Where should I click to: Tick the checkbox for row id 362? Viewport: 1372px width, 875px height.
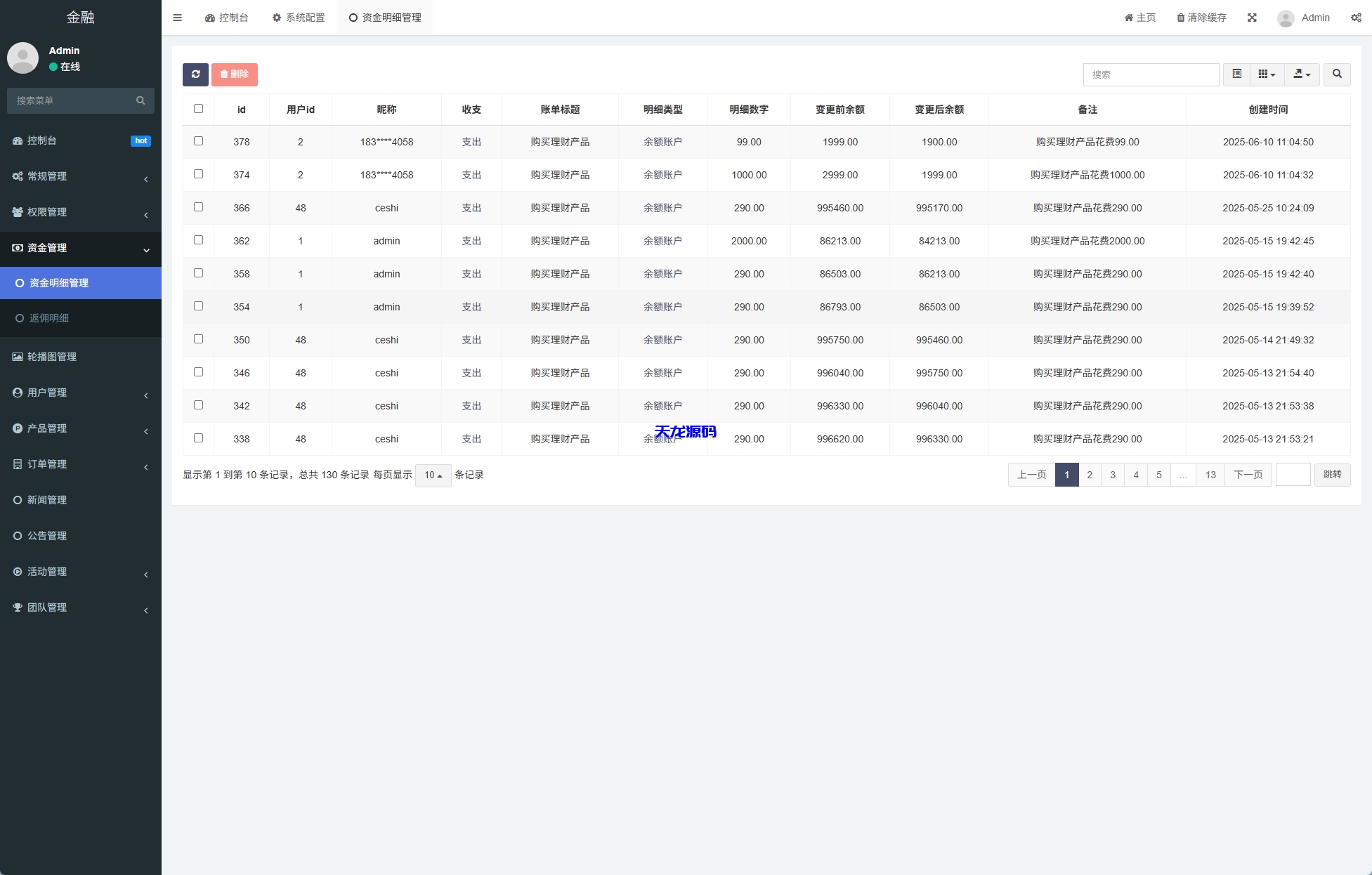click(x=198, y=240)
